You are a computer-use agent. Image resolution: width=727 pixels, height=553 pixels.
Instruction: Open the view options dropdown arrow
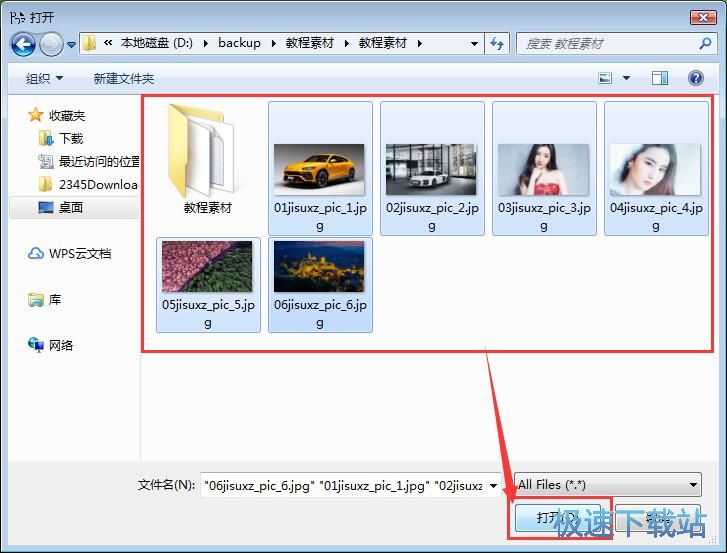(626, 78)
